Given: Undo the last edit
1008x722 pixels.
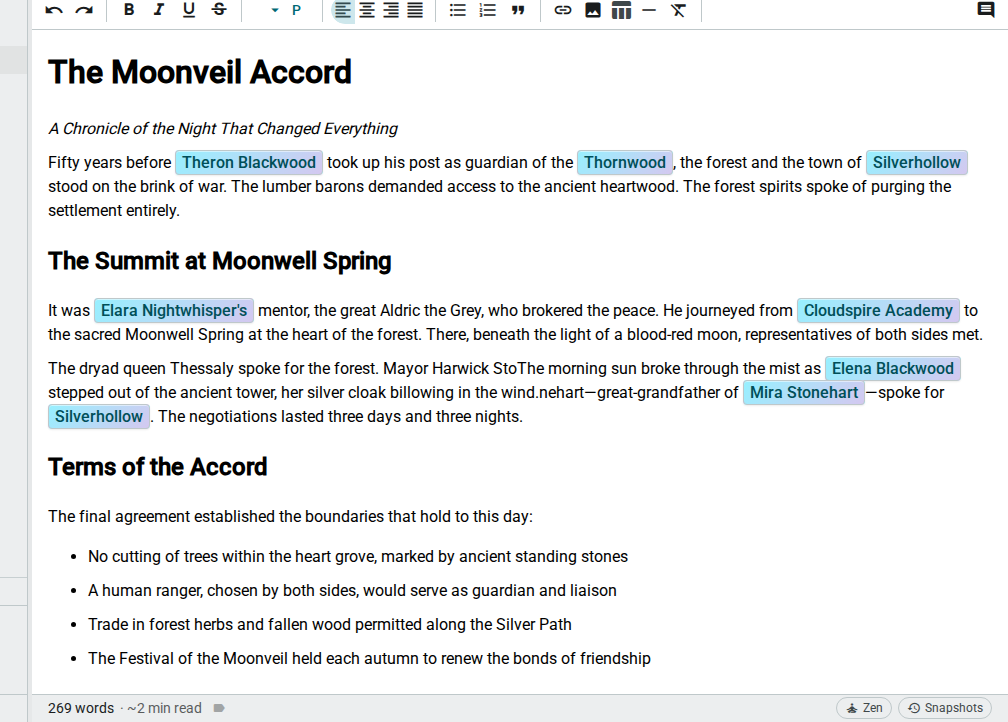Looking at the screenshot, I should [54, 10].
